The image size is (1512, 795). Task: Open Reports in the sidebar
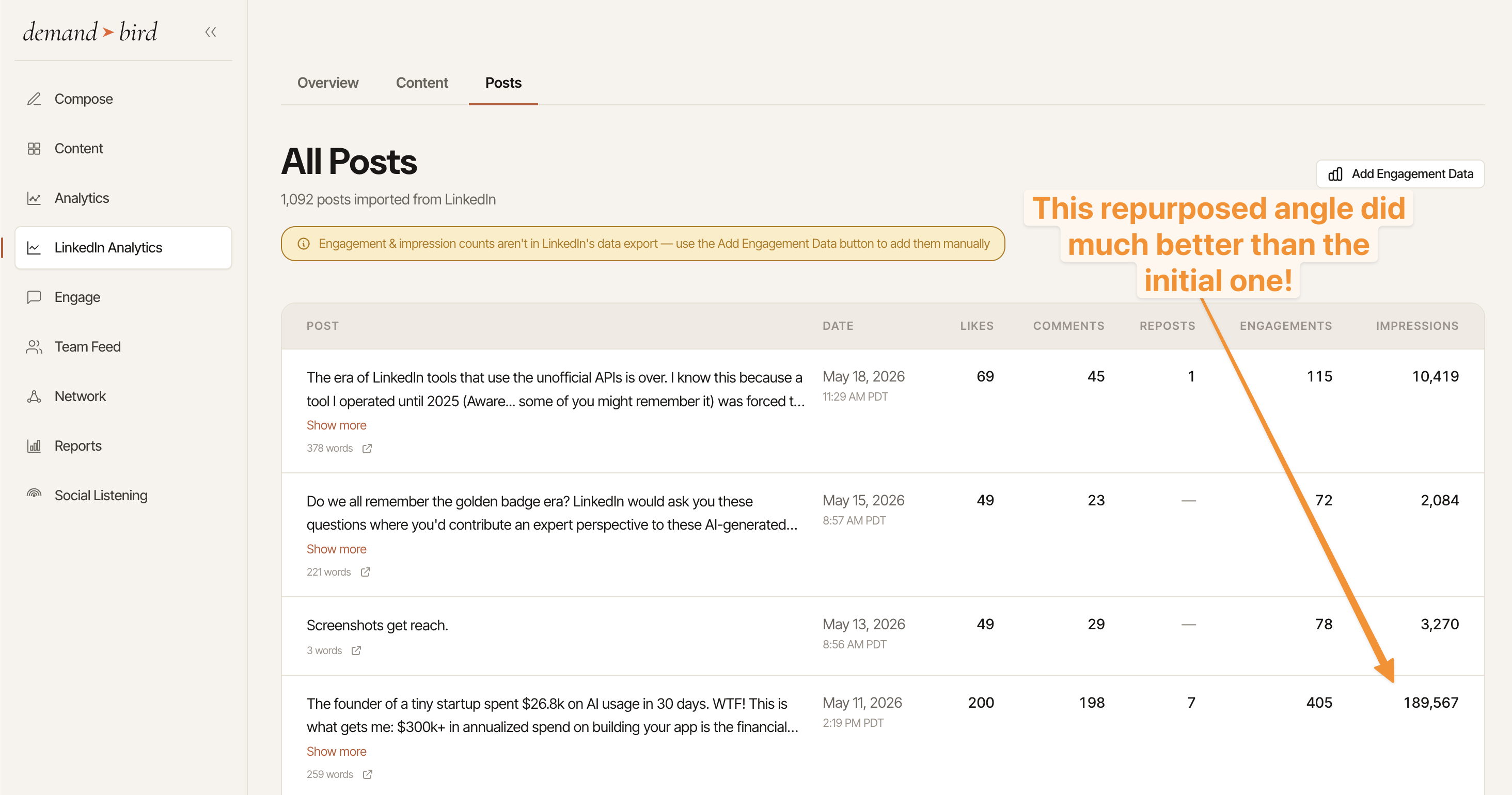(123, 446)
